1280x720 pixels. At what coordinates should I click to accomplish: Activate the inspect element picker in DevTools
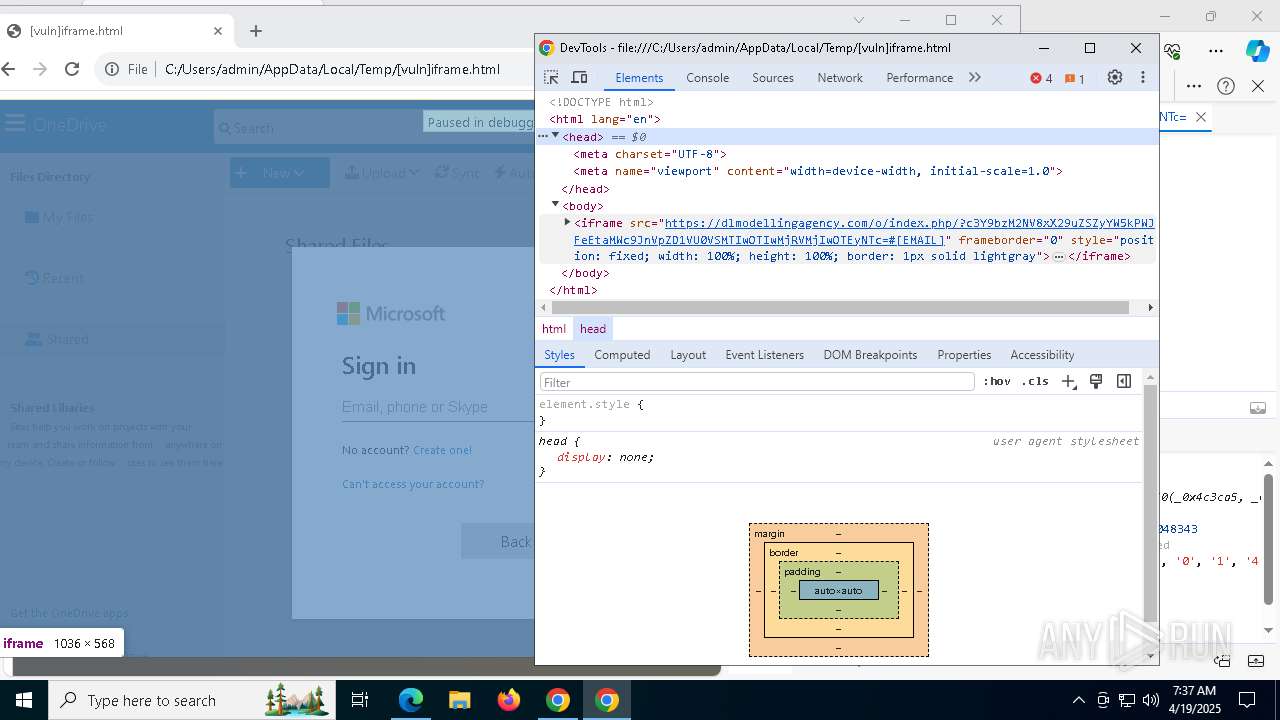(x=551, y=77)
